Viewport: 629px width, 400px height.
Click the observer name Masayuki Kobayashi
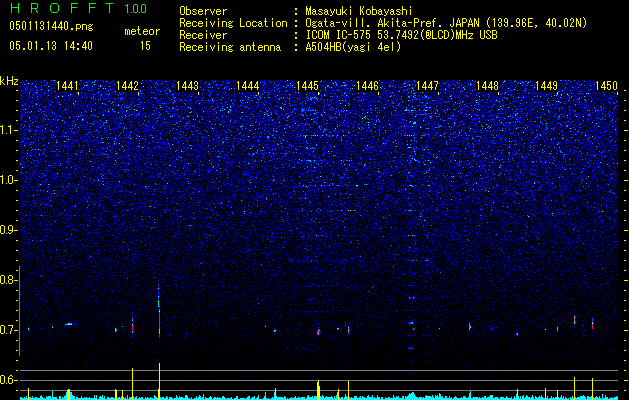point(359,11)
